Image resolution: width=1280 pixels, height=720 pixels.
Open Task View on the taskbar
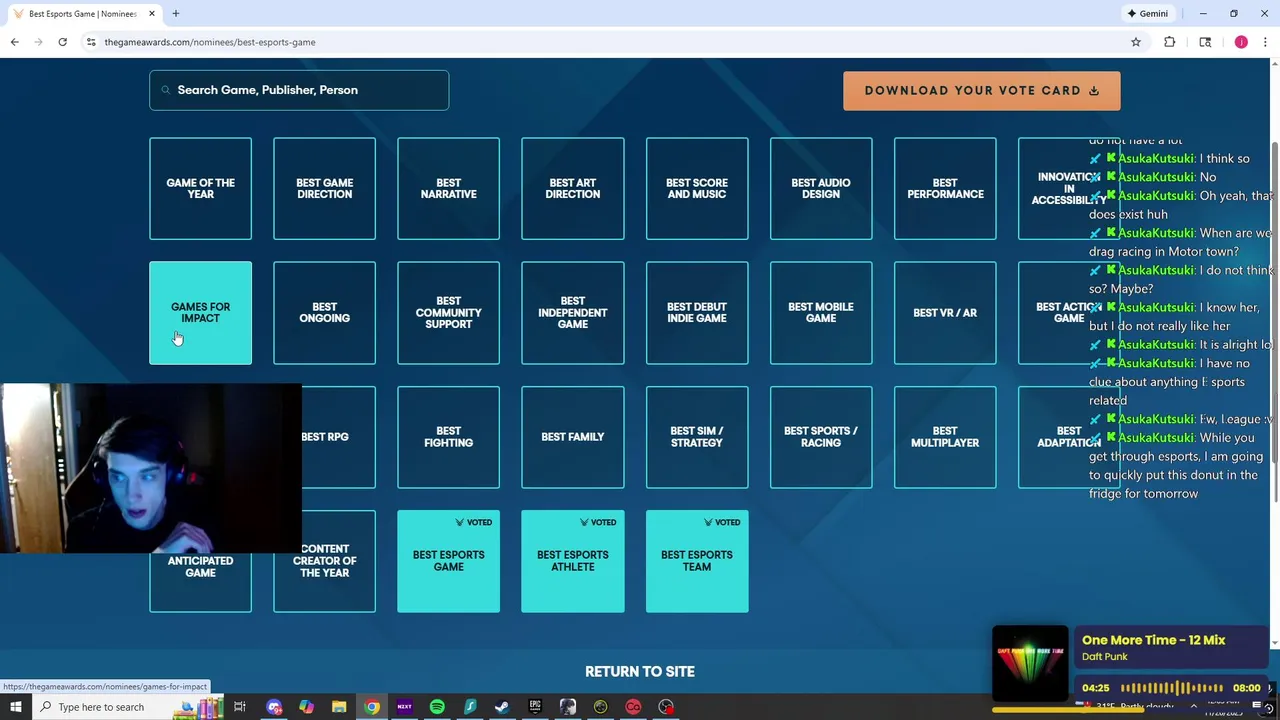pos(240,707)
